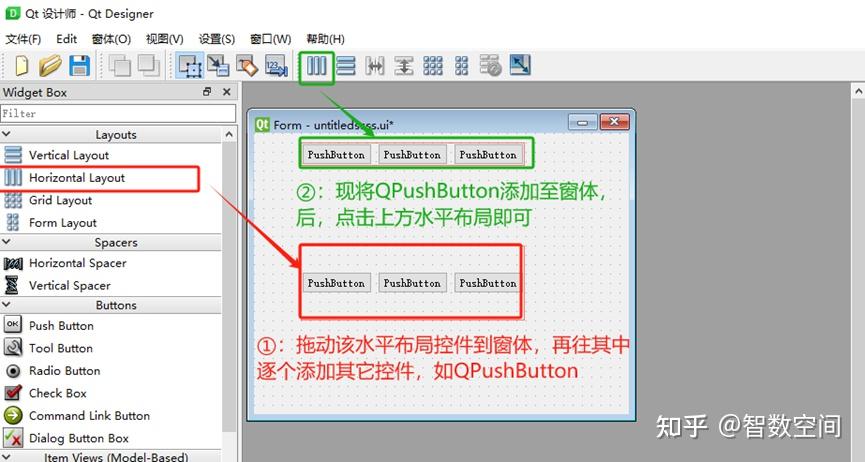Switch to Edit Tab Order mode

pyautogui.click(x=276, y=66)
